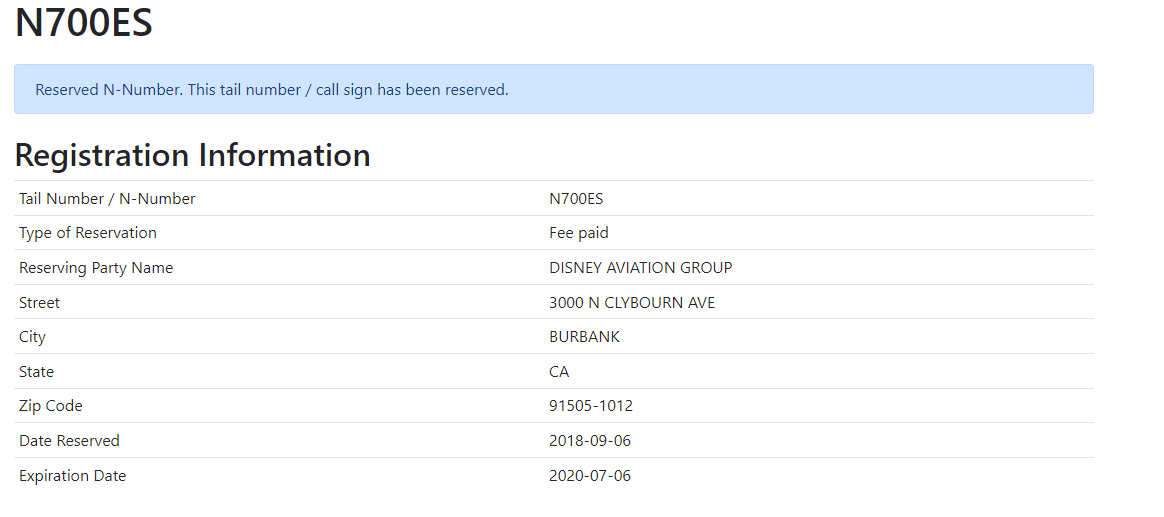
Task: Click the 2020-07-06 expiration date
Action: click(x=589, y=476)
